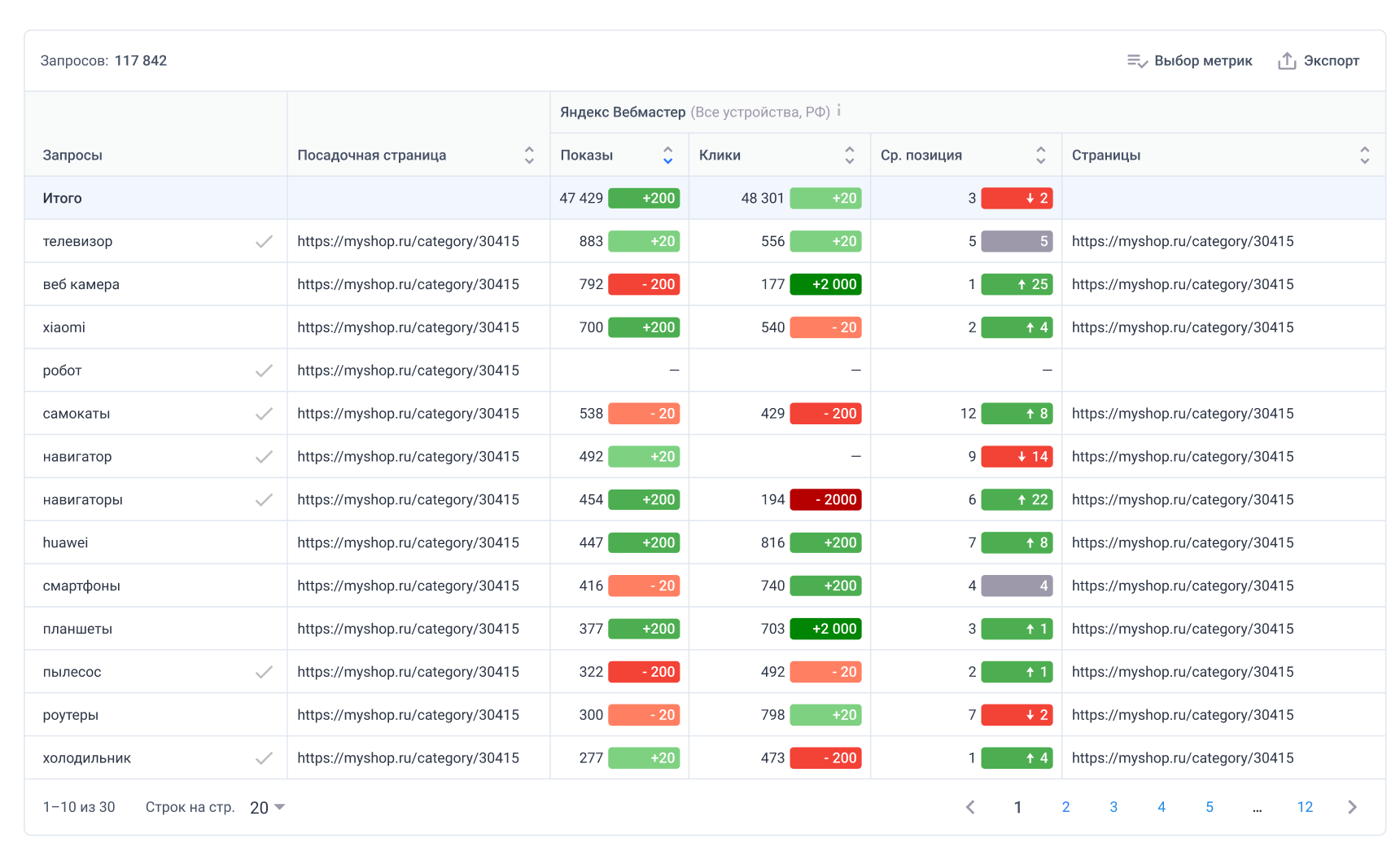Open Страницы link in huawei row
The width and height of the screenshot is (1400, 847).
(x=1182, y=542)
